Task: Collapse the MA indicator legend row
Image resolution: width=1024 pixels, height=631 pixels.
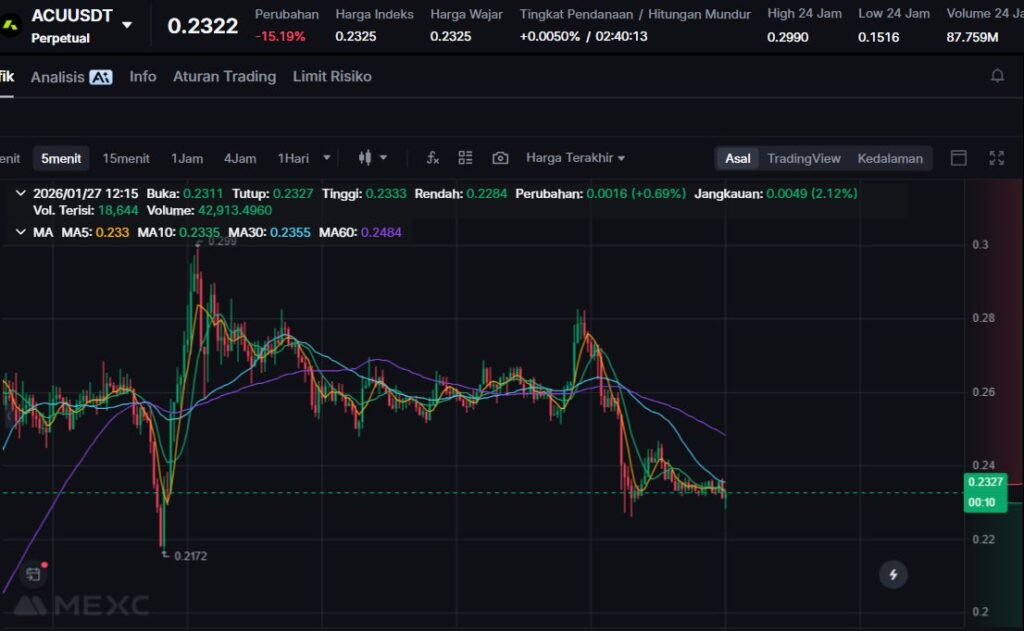Action: click(22, 232)
